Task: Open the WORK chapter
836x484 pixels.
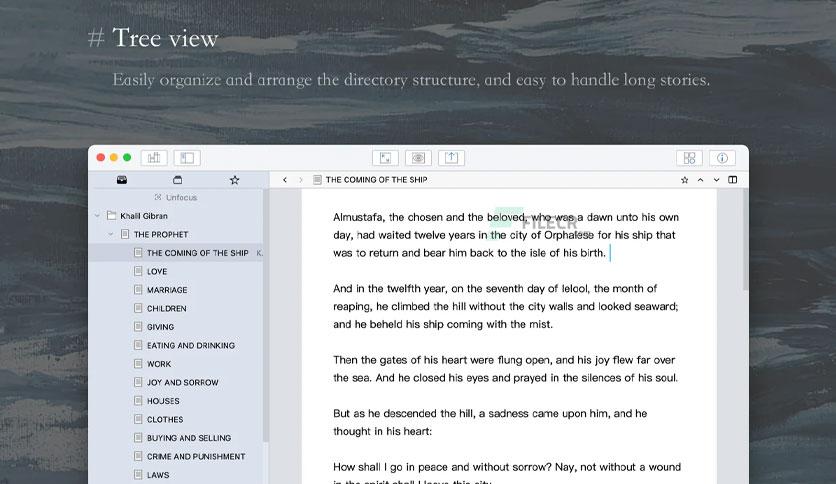Action: pos(176,364)
